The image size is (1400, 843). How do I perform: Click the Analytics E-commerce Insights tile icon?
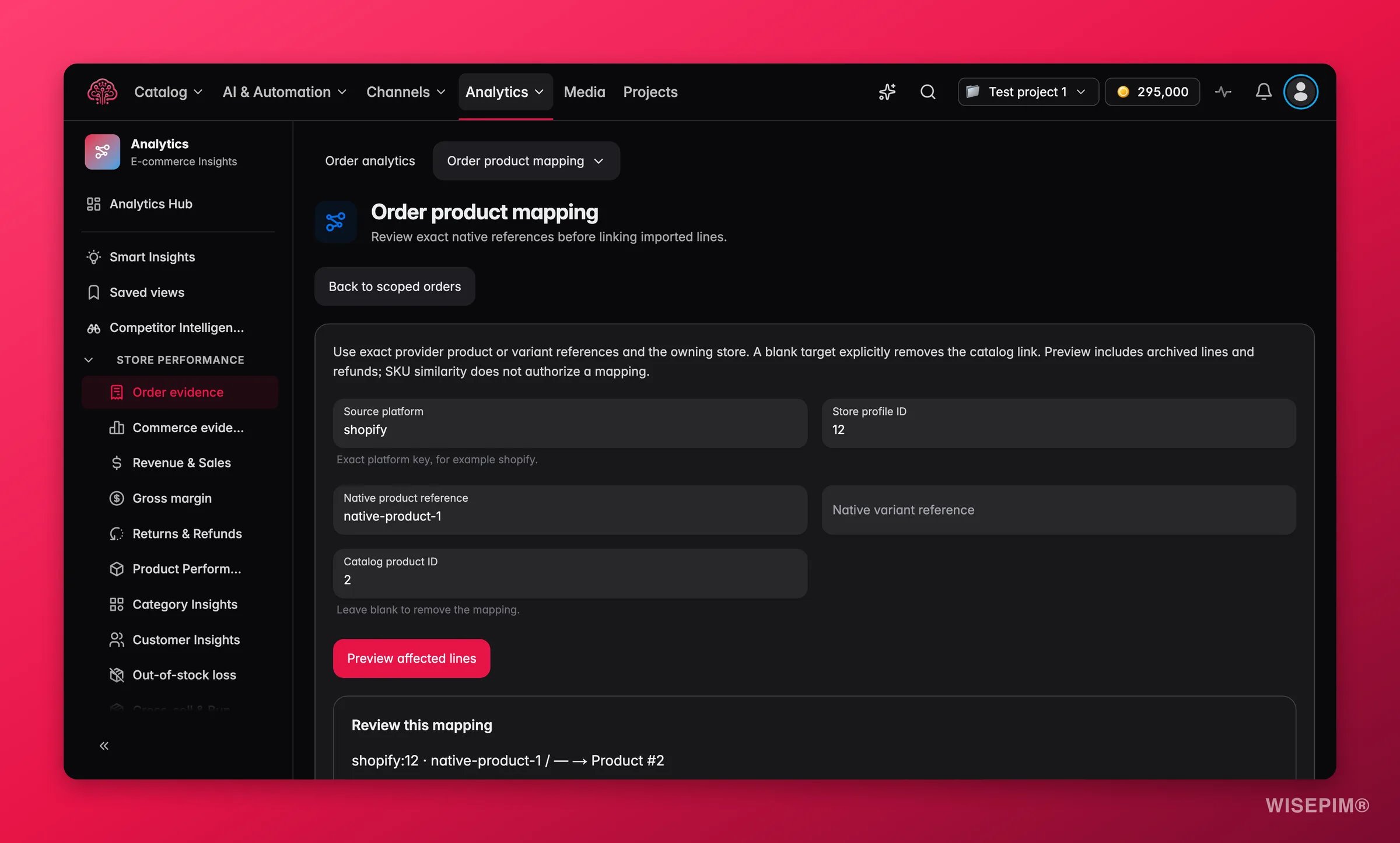pyautogui.click(x=102, y=152)
